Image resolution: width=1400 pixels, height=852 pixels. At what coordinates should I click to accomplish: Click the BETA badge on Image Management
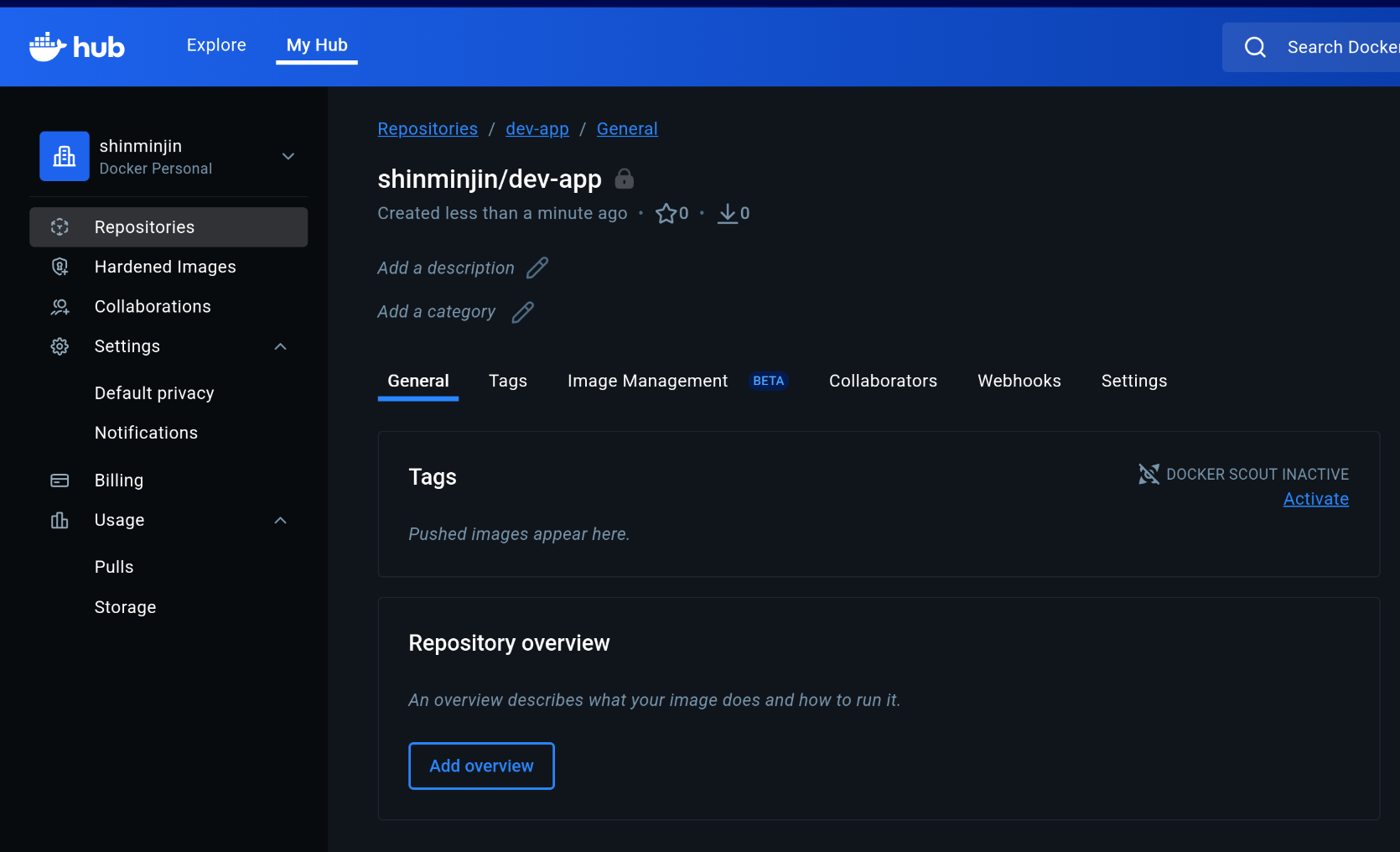768,381
